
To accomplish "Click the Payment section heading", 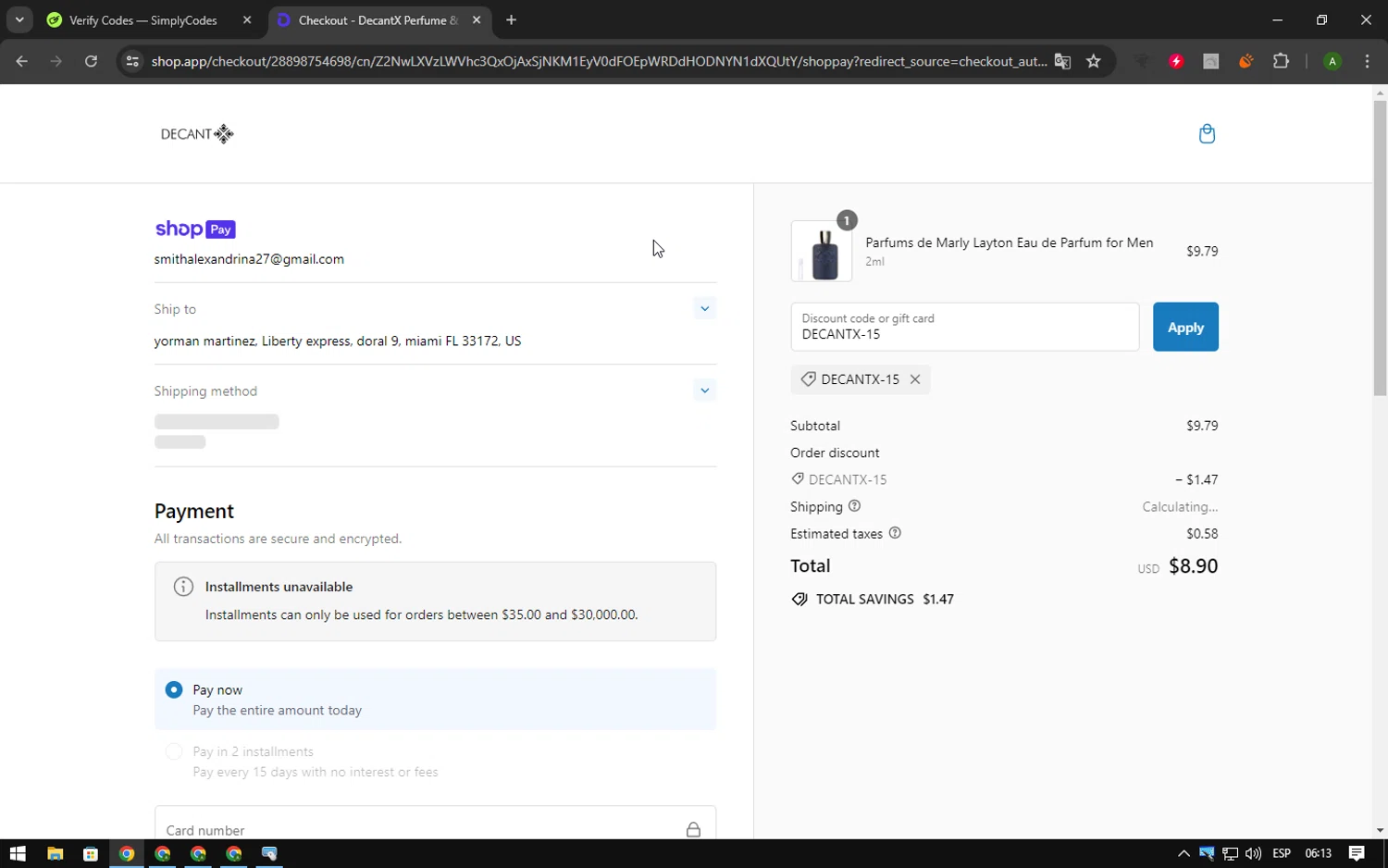I will click(x=194, y=511).
